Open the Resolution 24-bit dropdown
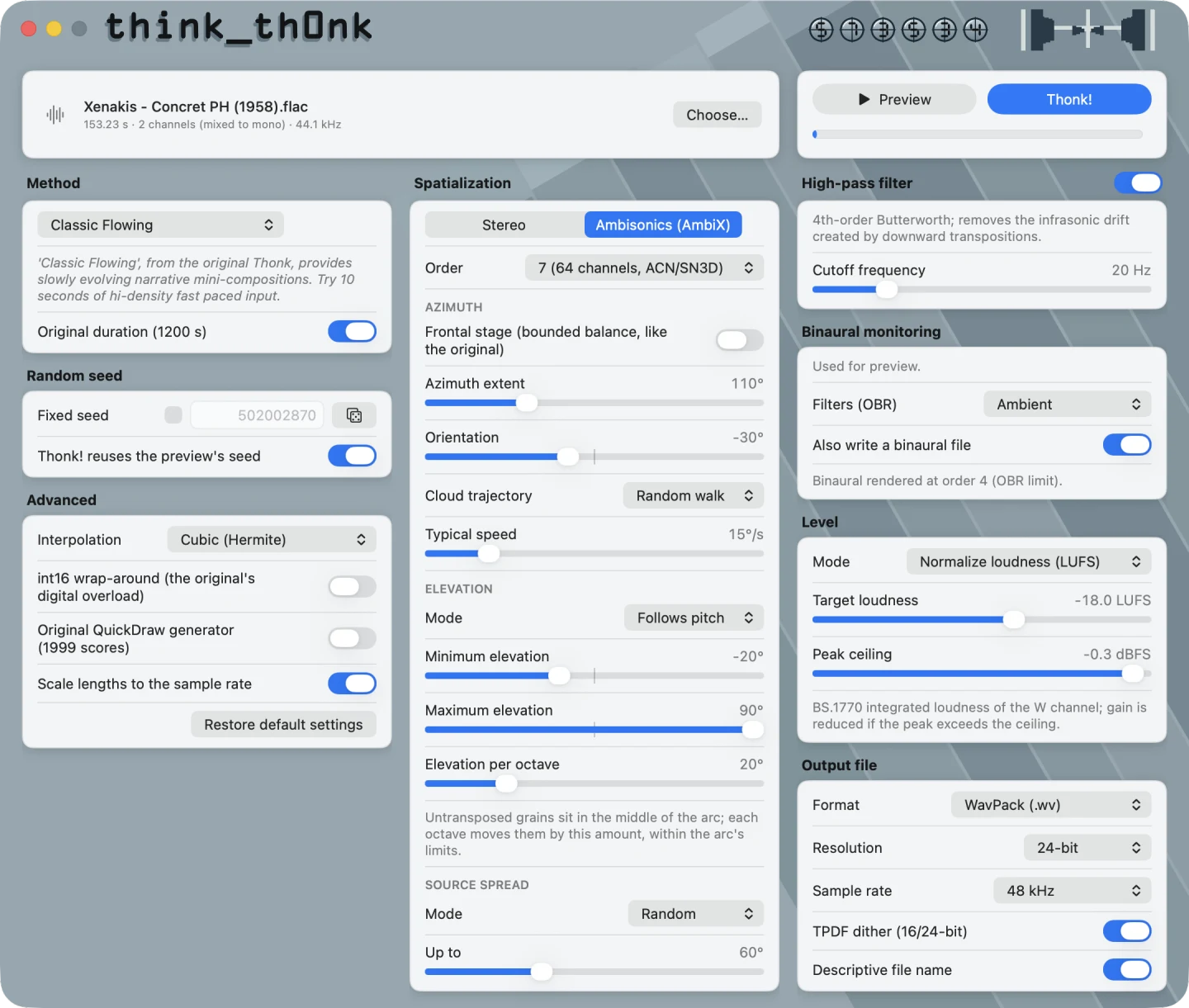Viewport: 1189px width, 1008px height. [1088, 848]
